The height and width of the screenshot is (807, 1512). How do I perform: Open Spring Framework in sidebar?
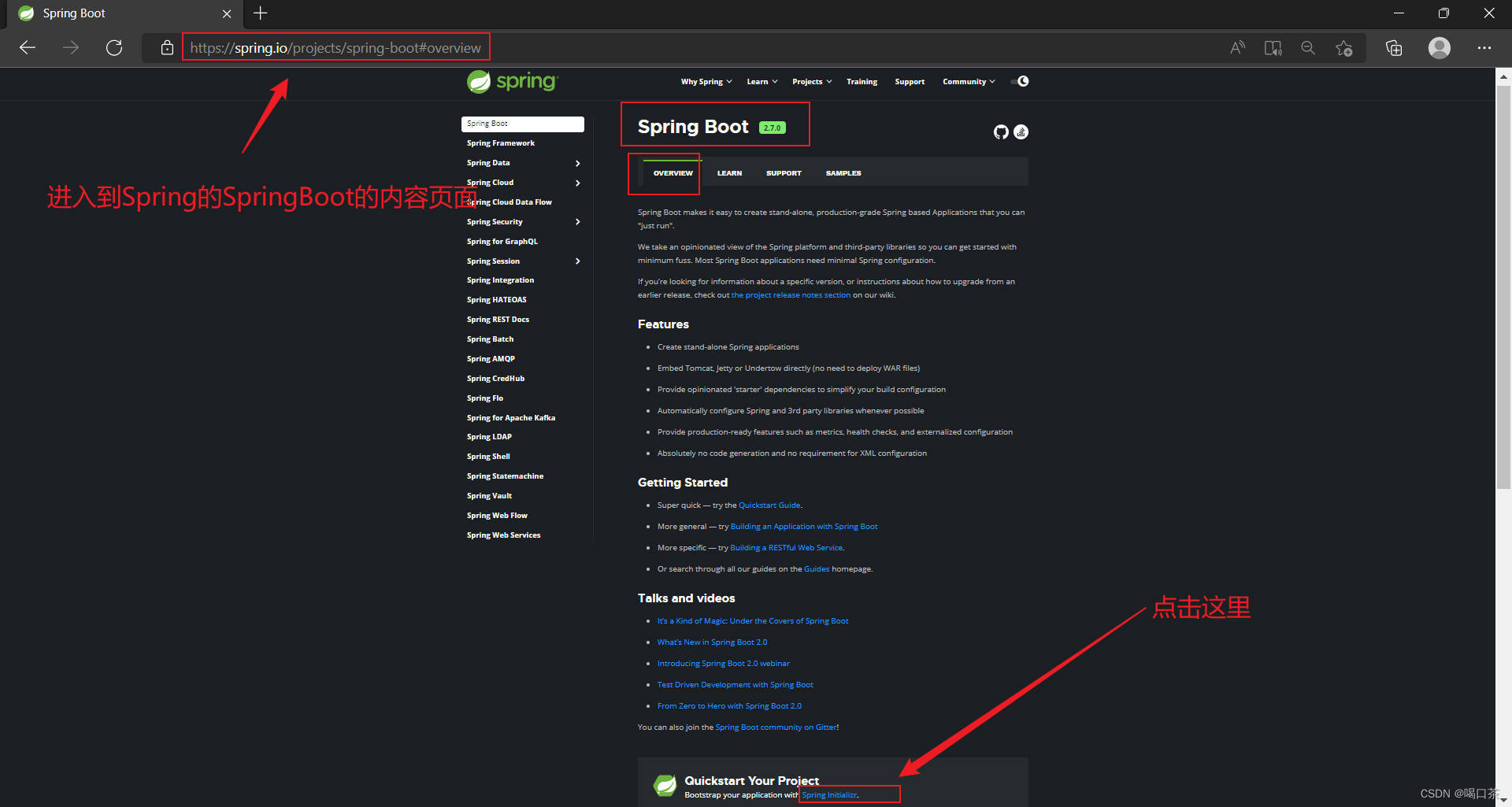click(x=501, y=143)
